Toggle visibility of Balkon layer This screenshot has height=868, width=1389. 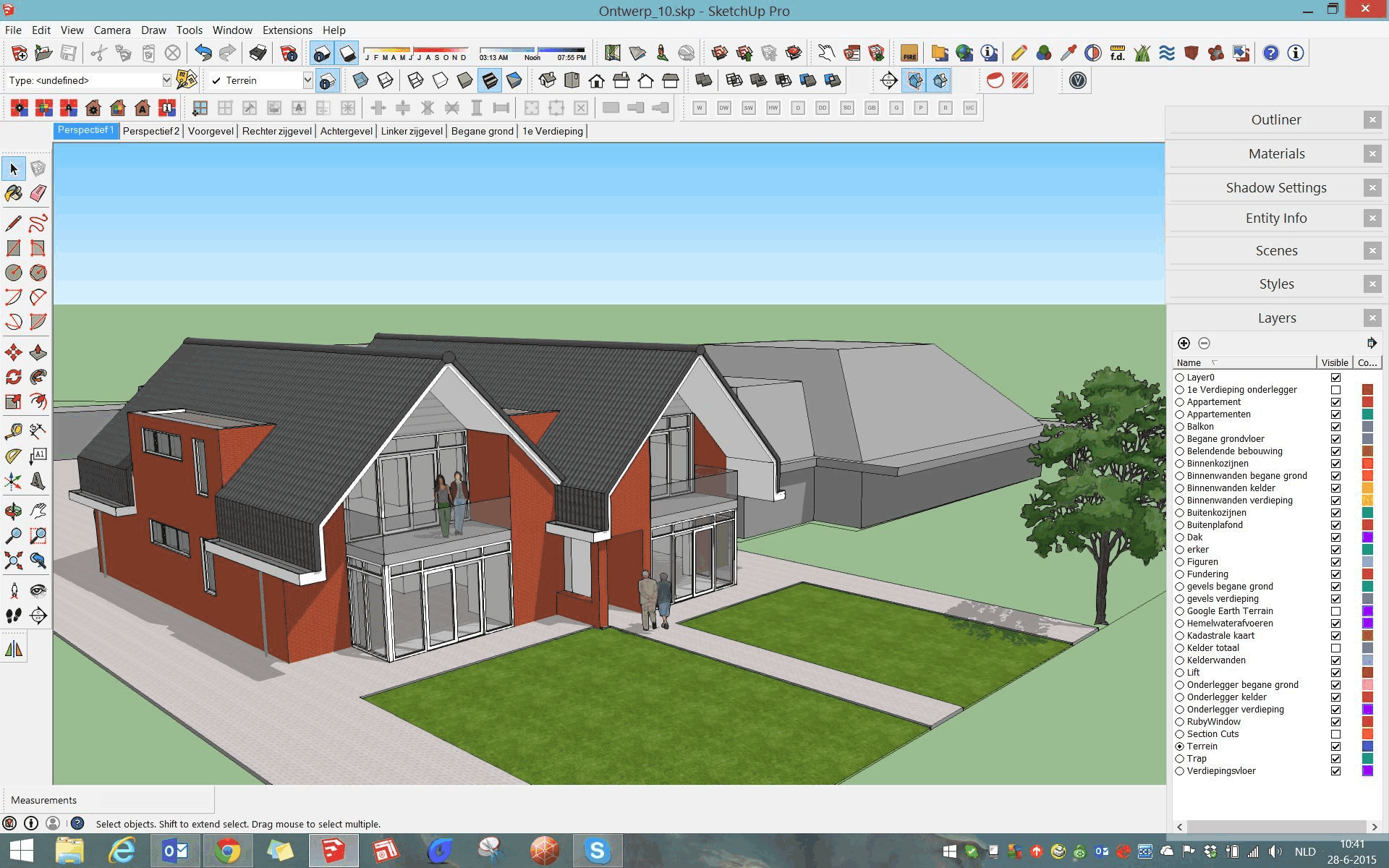click(x=1336, y=426)
